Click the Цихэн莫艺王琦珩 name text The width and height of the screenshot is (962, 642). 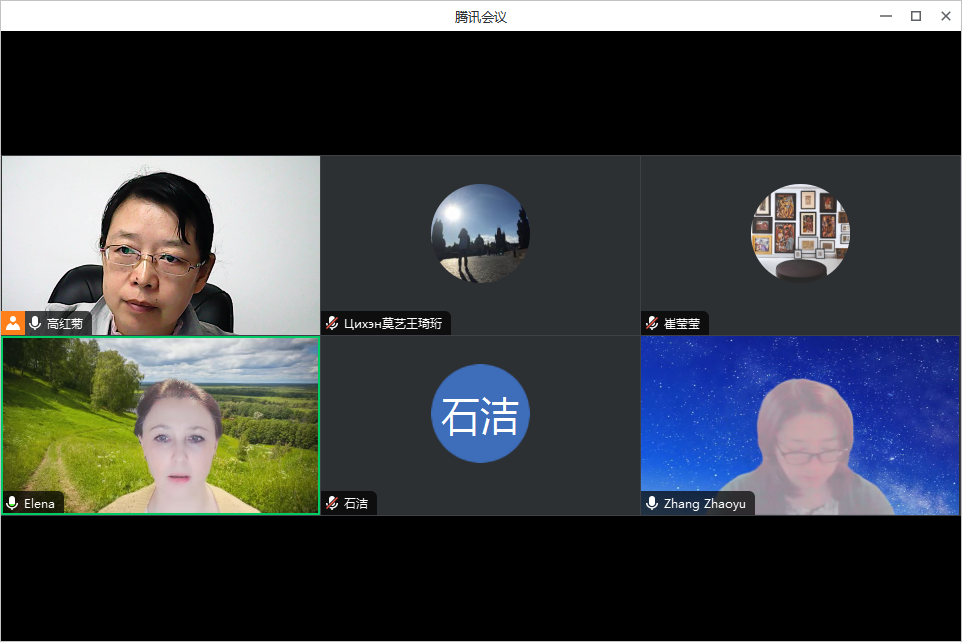pyautogui.click(x=392, y=324)
